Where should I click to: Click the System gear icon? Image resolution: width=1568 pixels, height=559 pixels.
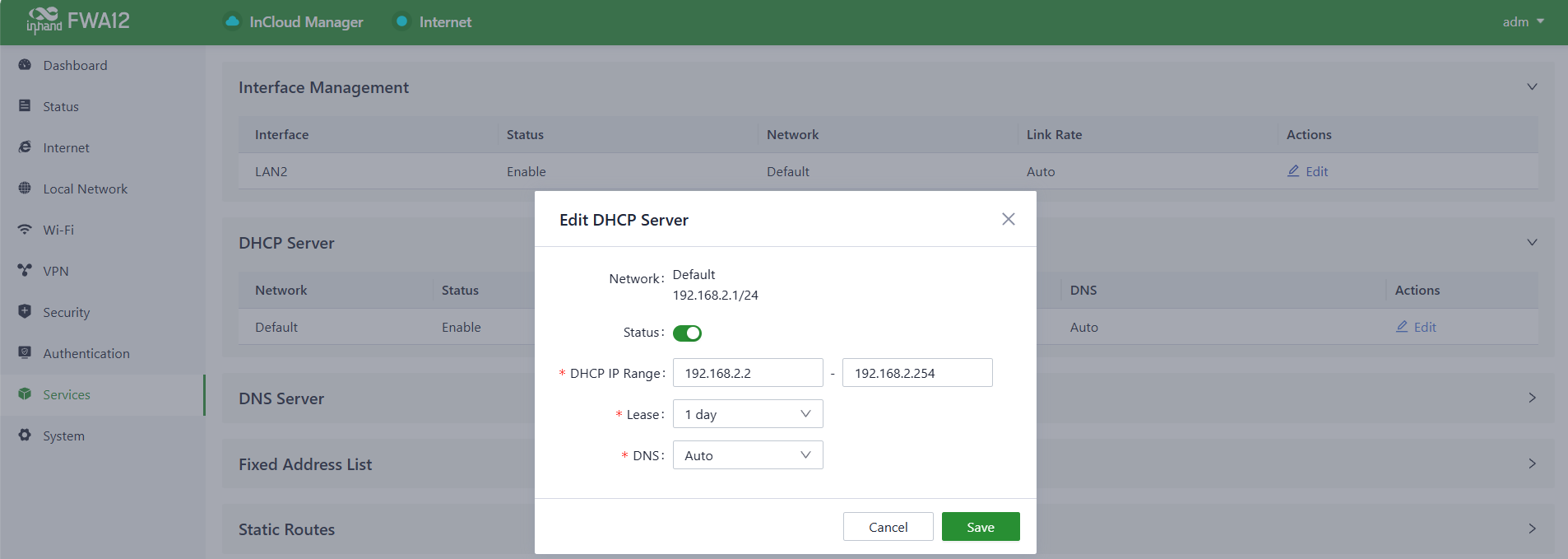pos(25,436)
